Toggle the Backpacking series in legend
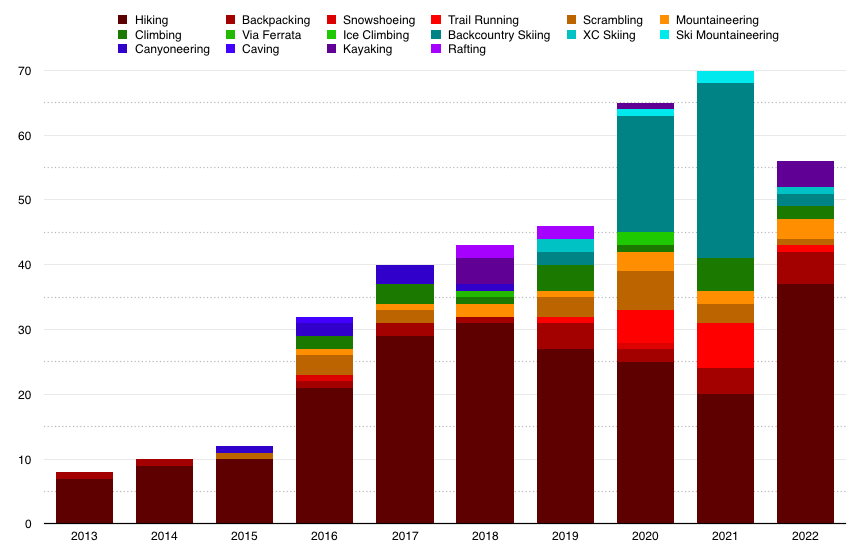 point(275,20)
